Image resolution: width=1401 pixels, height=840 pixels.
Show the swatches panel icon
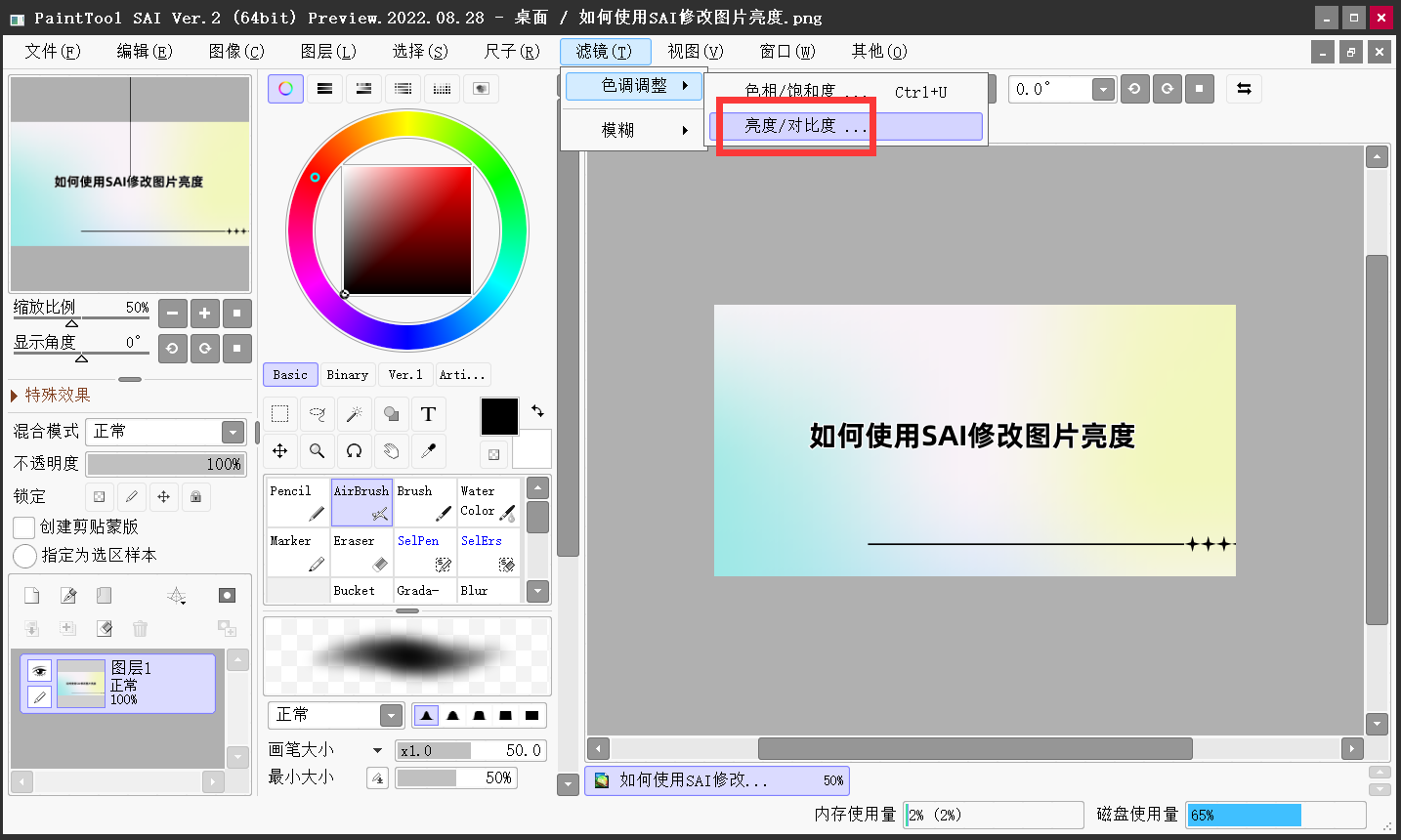pyautogui.click(x=442, y=89)
